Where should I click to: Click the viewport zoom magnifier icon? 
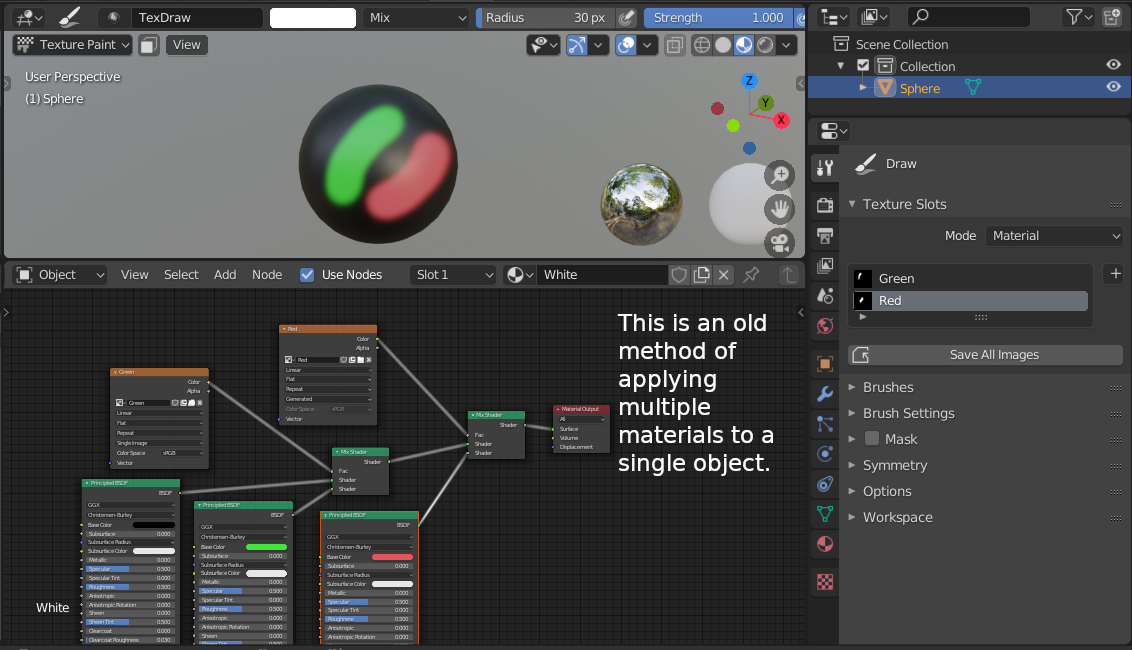(780, 175)
